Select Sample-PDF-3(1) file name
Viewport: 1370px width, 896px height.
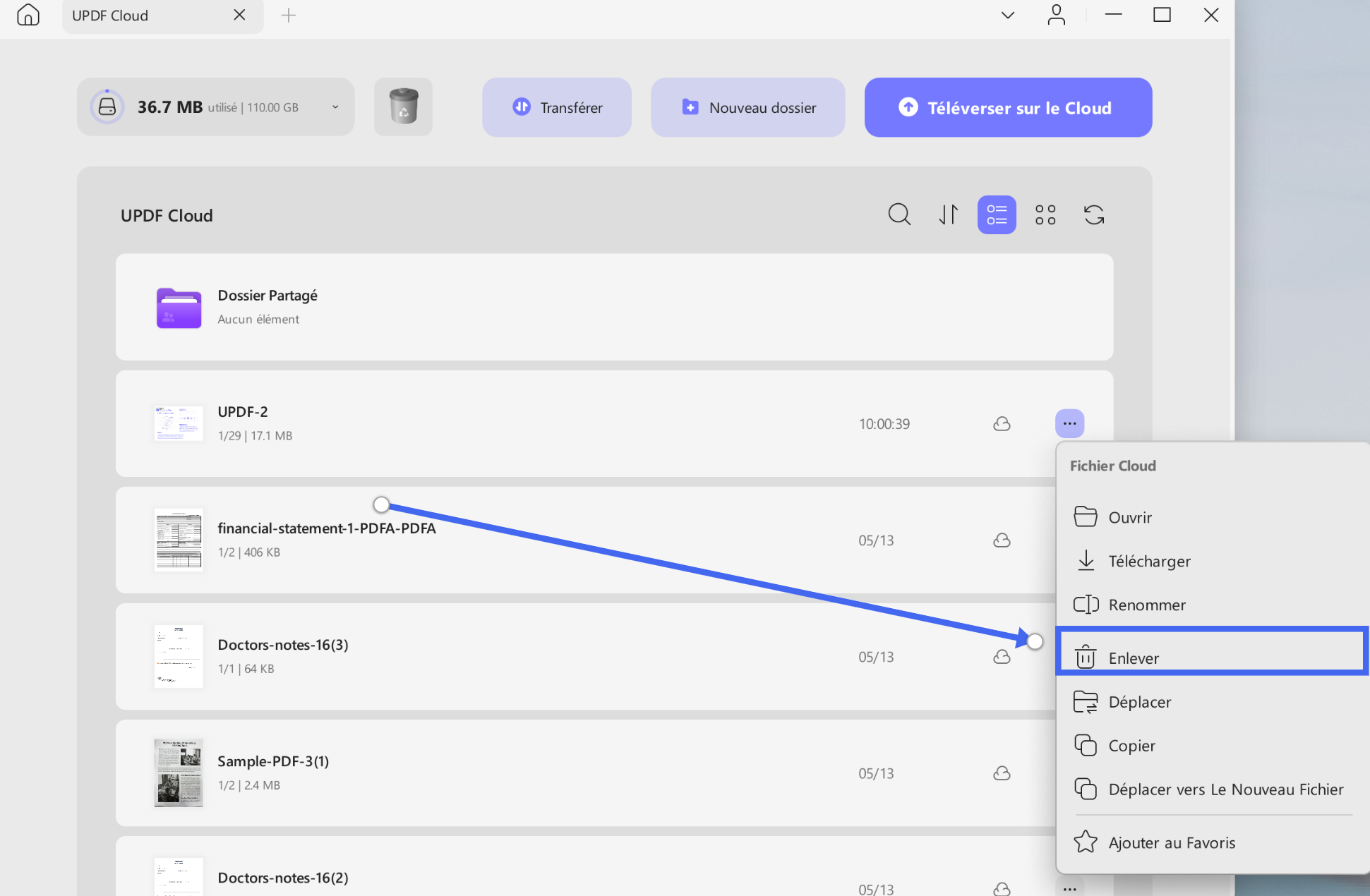click(x=273, y=761)
